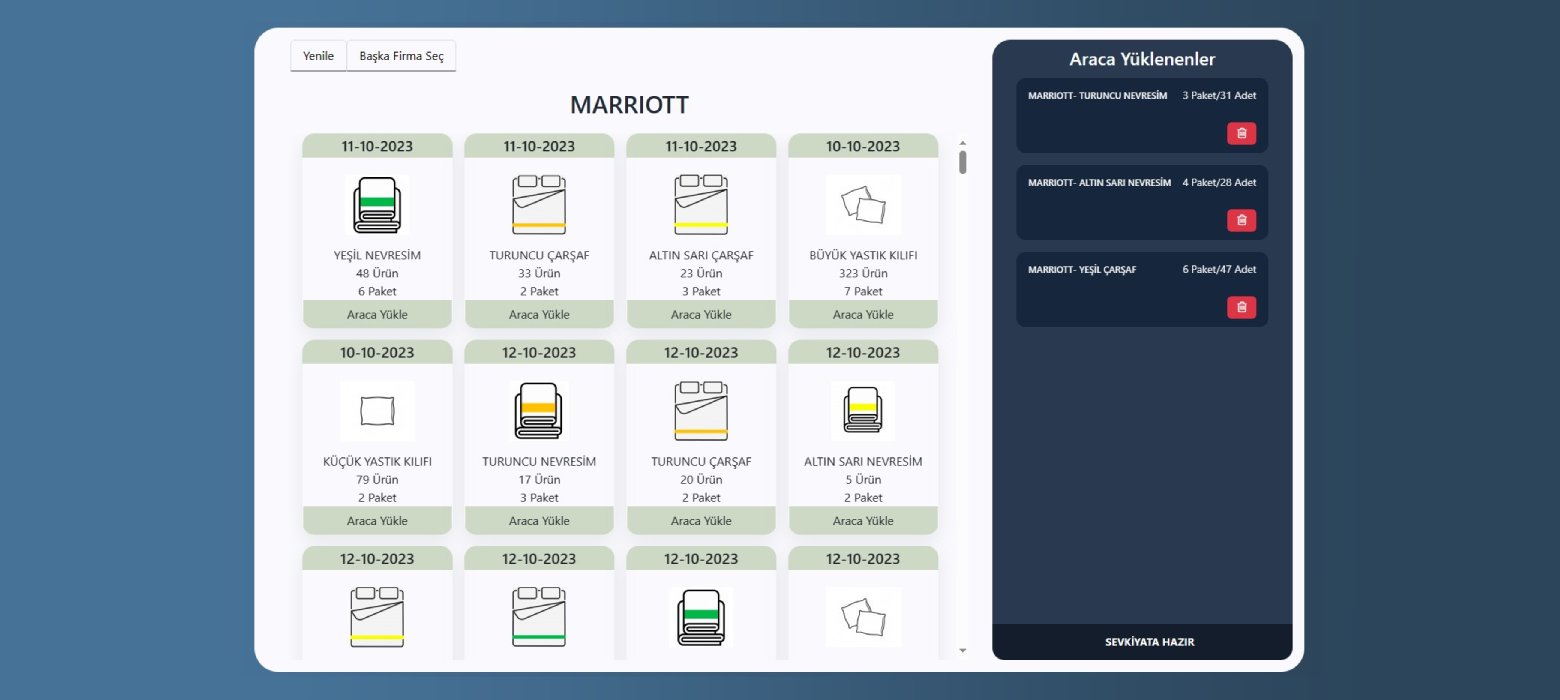
Task: Click the MARRIOTT company heading
Action: tap(629, 105)
